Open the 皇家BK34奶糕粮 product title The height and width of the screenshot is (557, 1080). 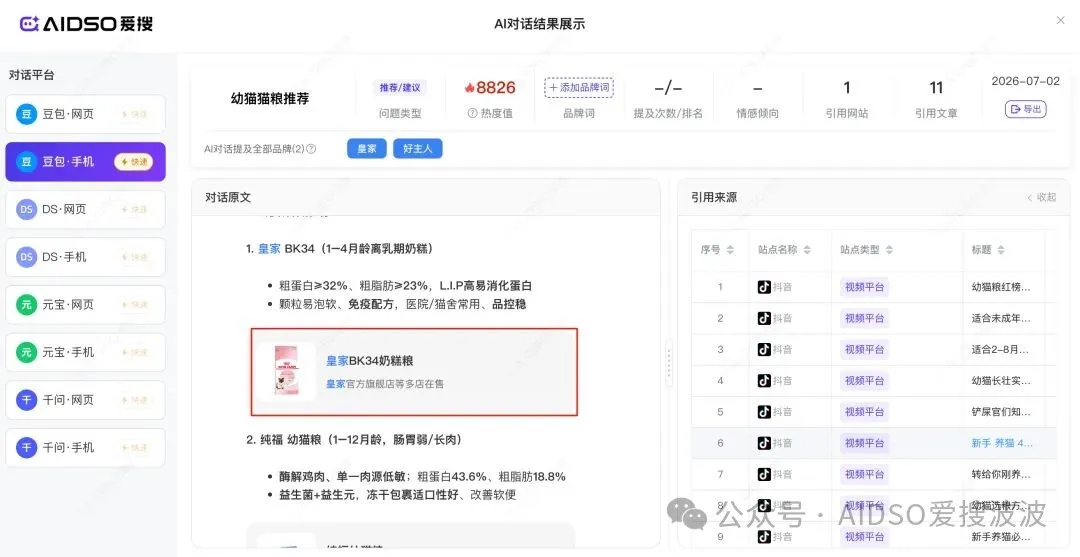[369, 361]
